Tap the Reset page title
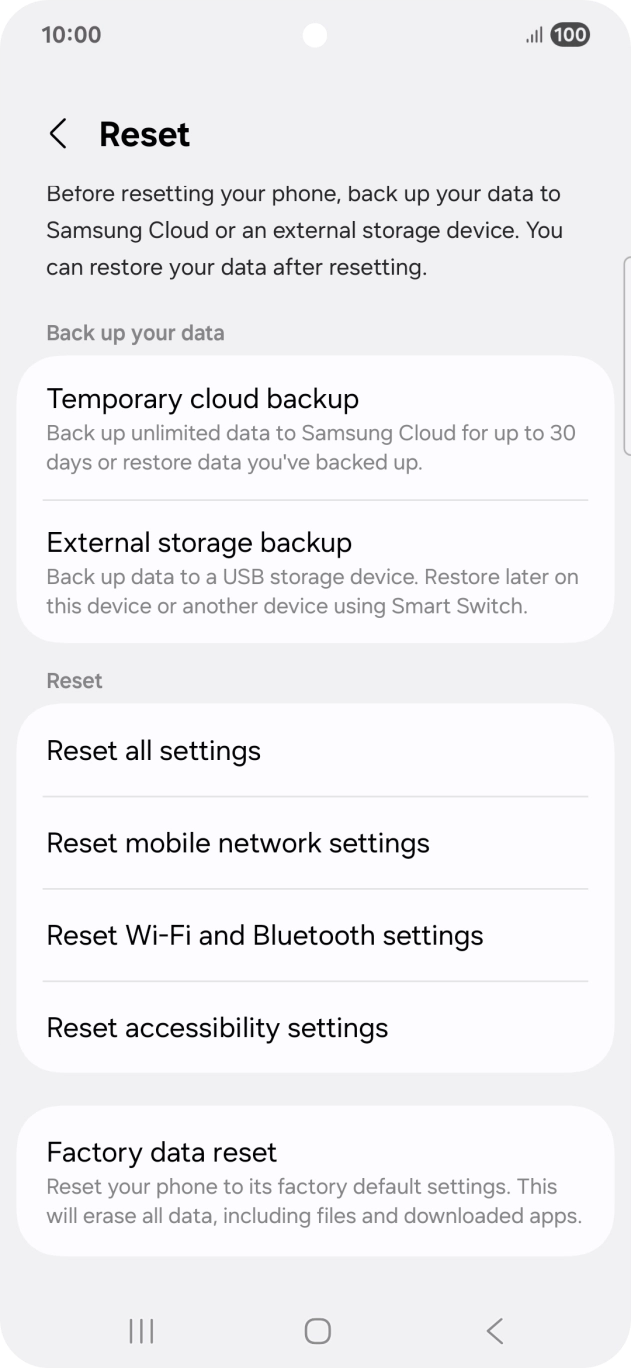 coord(144,133)
